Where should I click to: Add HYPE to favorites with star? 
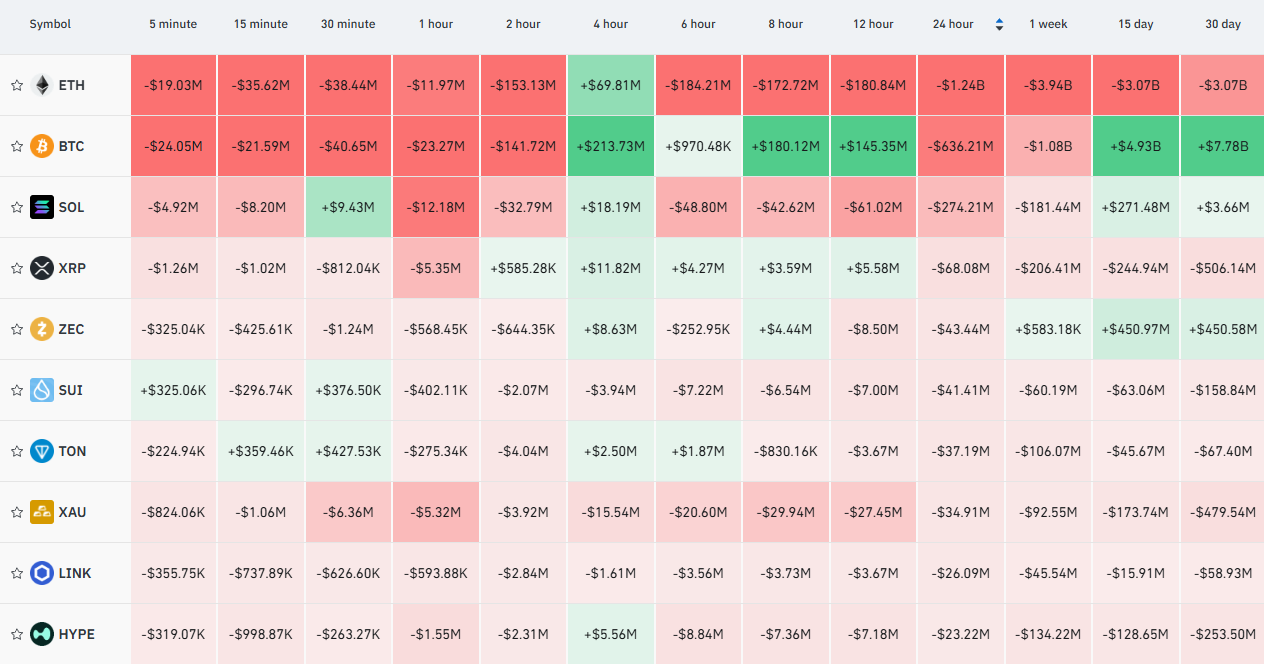pyautogui.click(x=17, y=634)
